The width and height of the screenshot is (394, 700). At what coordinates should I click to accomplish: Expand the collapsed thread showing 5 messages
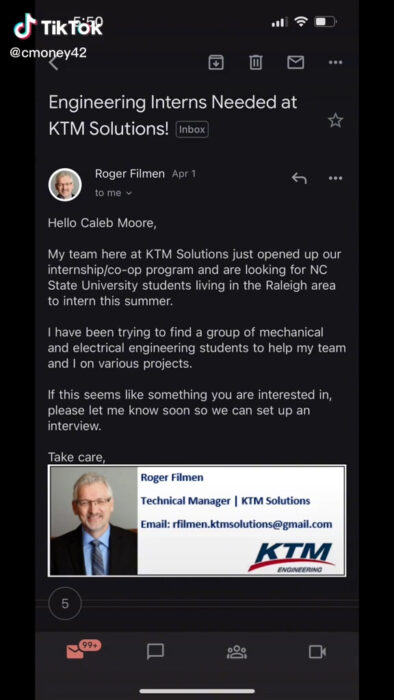click(65, 604)
